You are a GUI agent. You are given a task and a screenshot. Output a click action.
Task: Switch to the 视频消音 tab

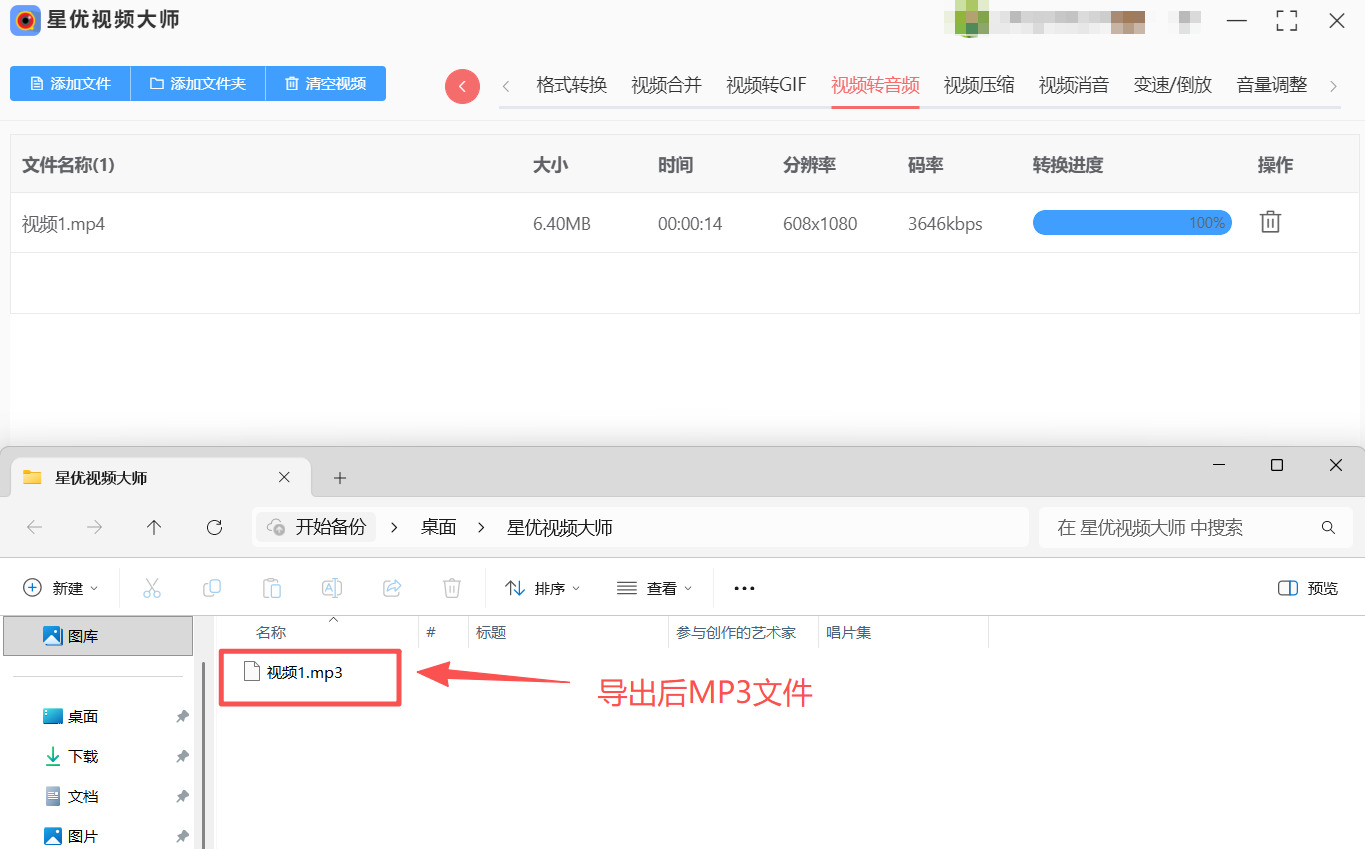[1074, 85]
